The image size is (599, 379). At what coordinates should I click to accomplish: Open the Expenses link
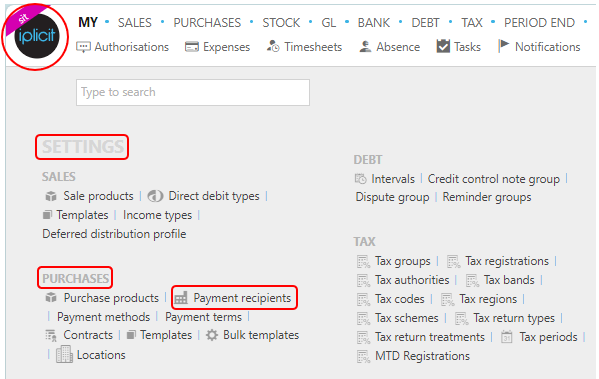coord(226,47)
